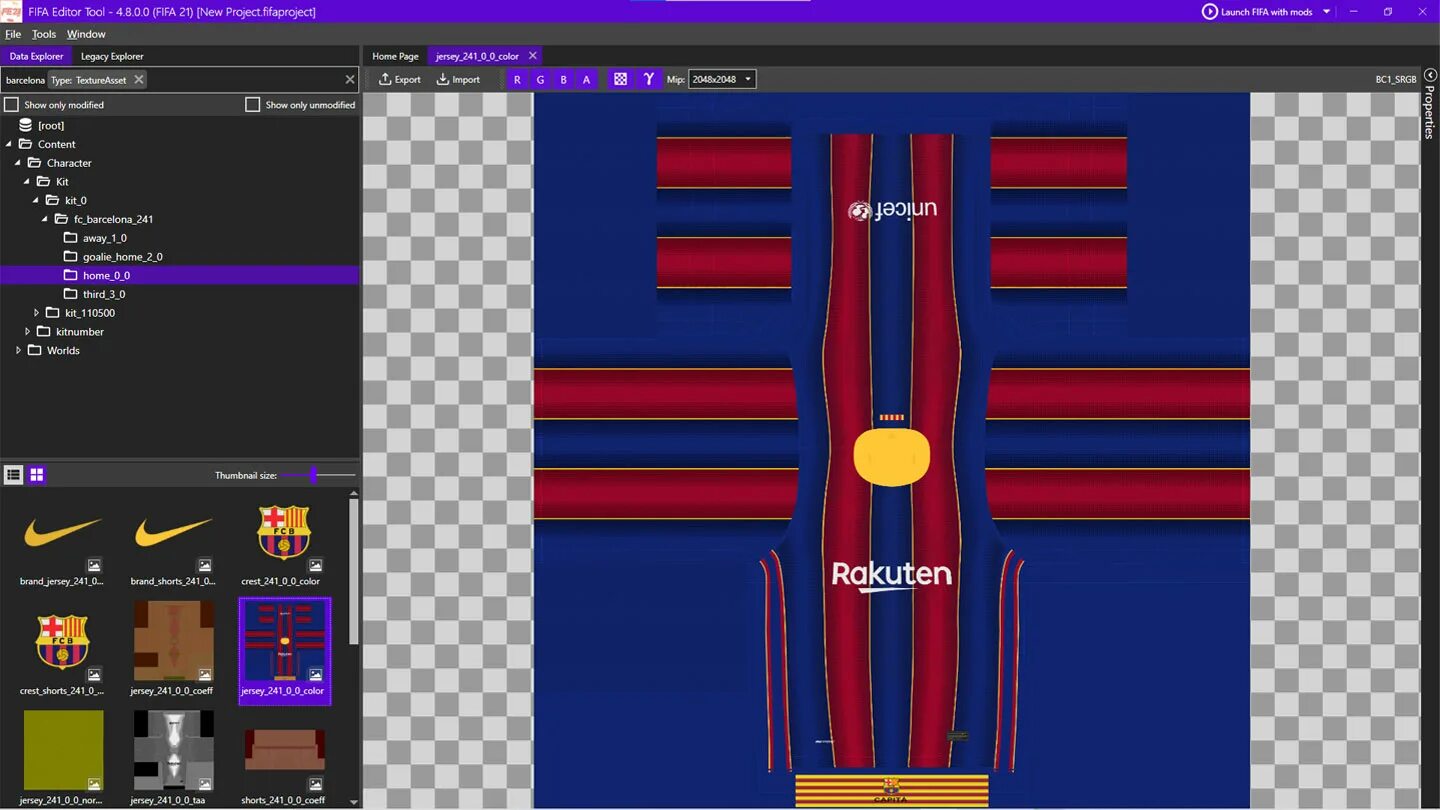Collapse the Content folder
Viewport: 1440px width, 810px height.
click(9, 144)
